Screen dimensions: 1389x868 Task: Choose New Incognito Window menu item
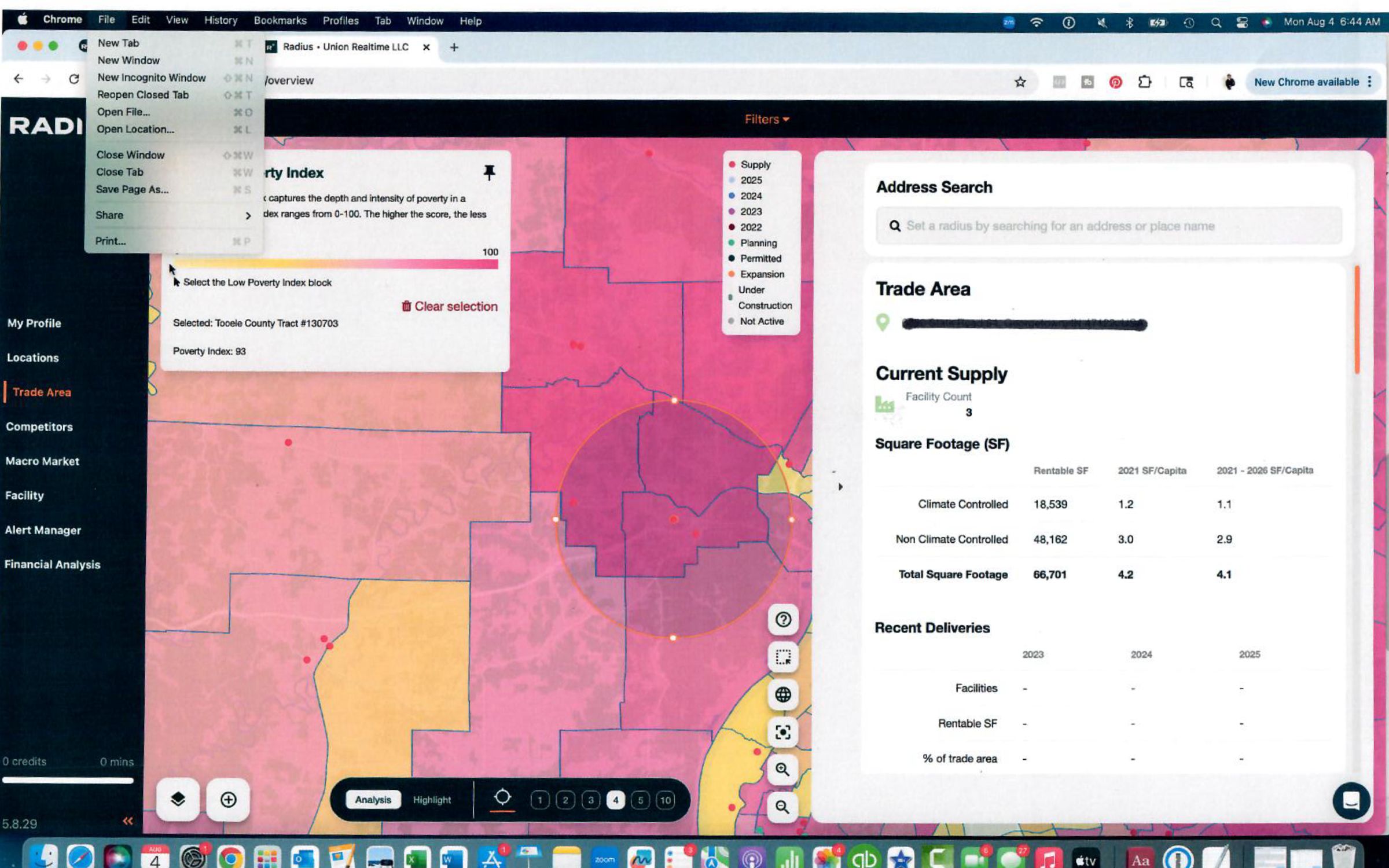click(152, 78)
